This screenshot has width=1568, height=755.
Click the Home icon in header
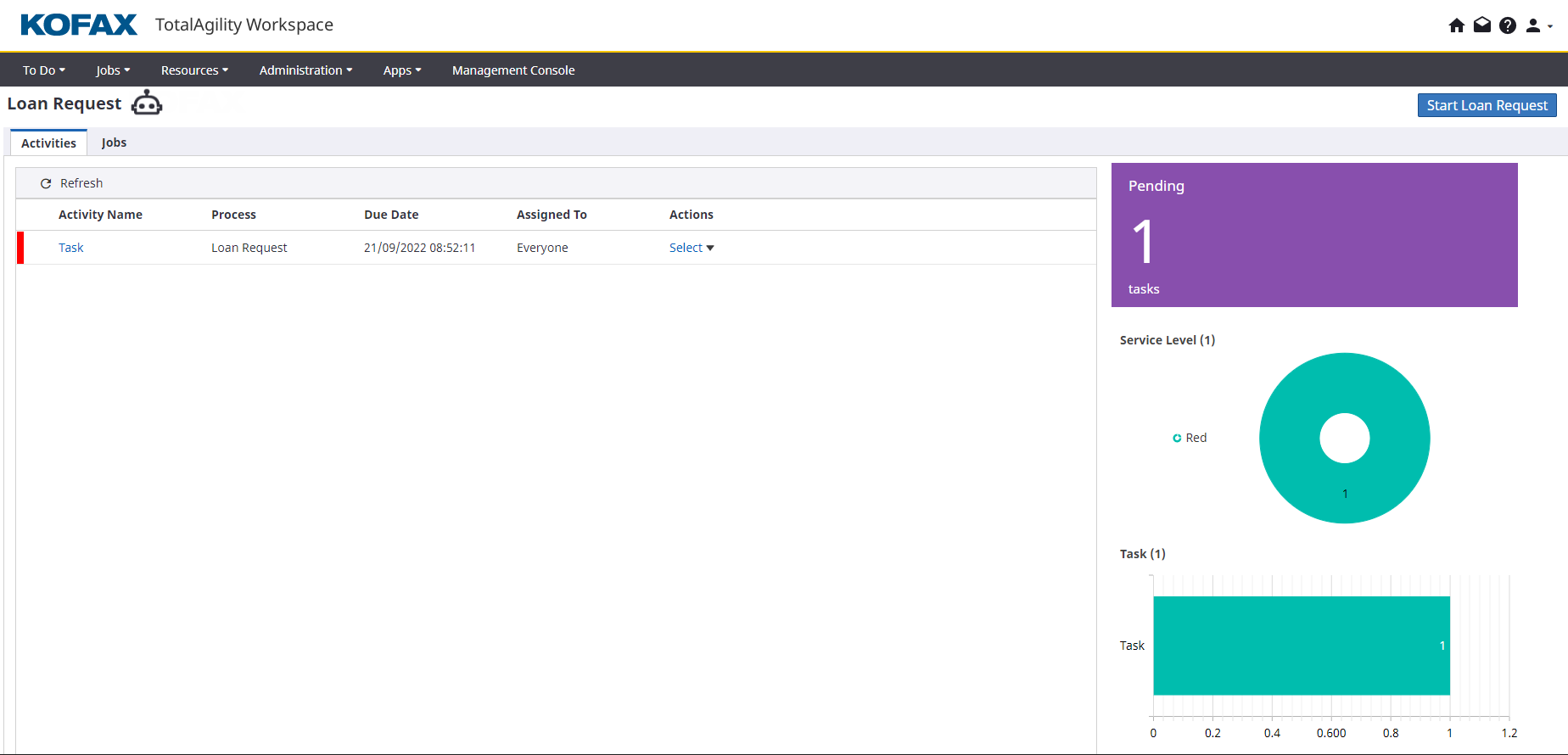pos(1456,25)
